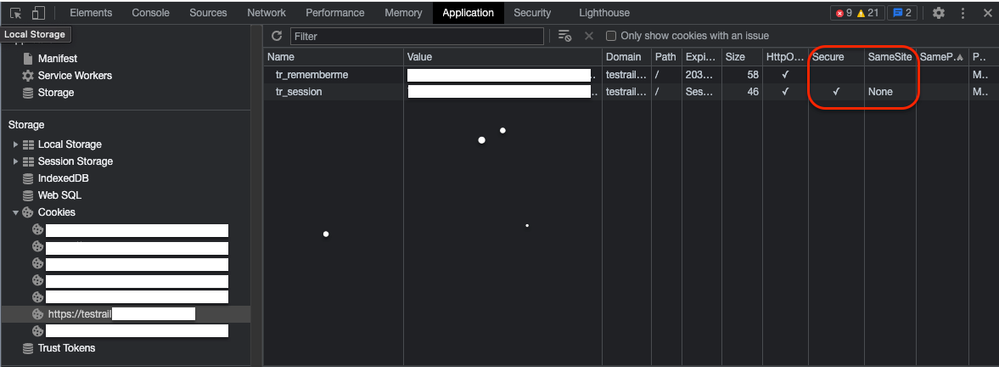
Task: Select the Application tab
Action: coord(468,13)
